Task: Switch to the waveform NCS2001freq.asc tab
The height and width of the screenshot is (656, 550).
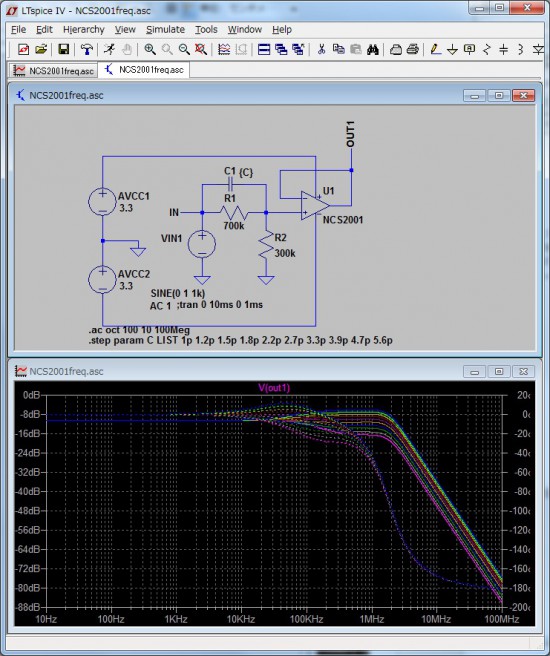Action: [x=53, y=71]
